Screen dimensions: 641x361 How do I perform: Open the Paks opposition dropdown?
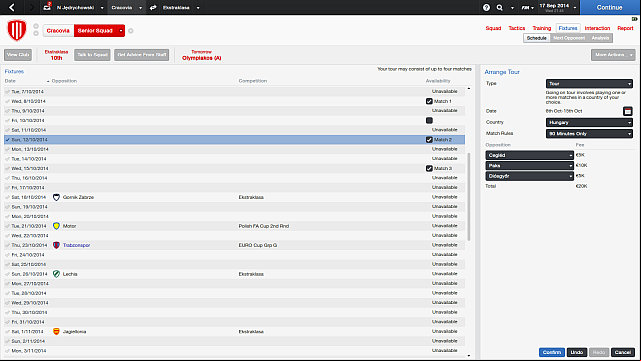pyautogui.click(x=529, y=166)
